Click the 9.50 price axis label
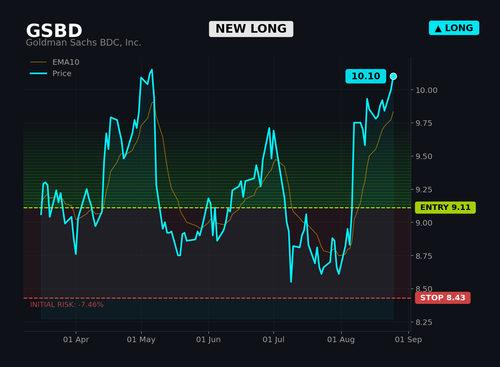This screenshot has height=367, width=500. [x=424, y=156]
